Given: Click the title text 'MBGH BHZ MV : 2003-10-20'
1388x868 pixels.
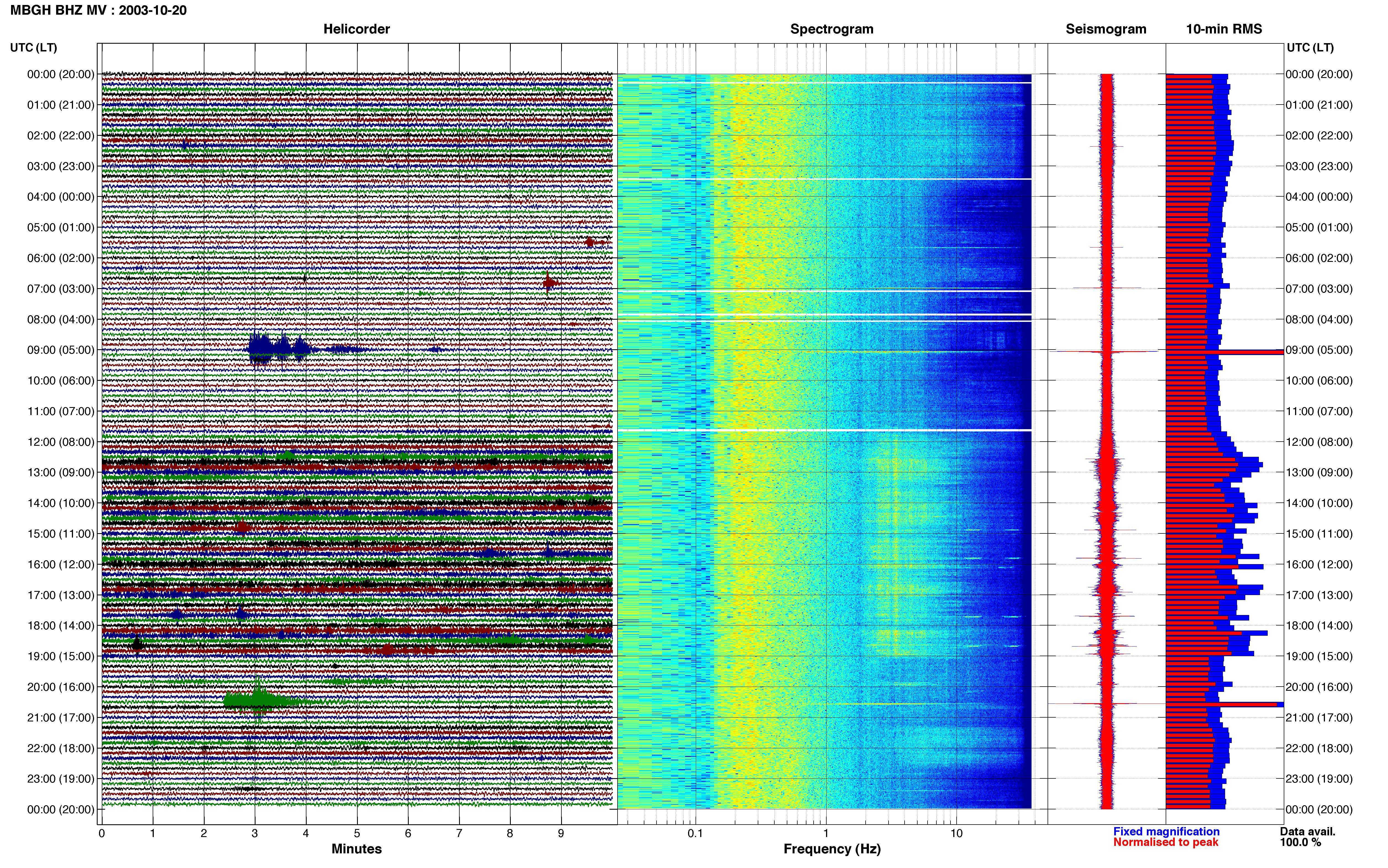Looking at the screenshot, I should [x=98, y=10].
